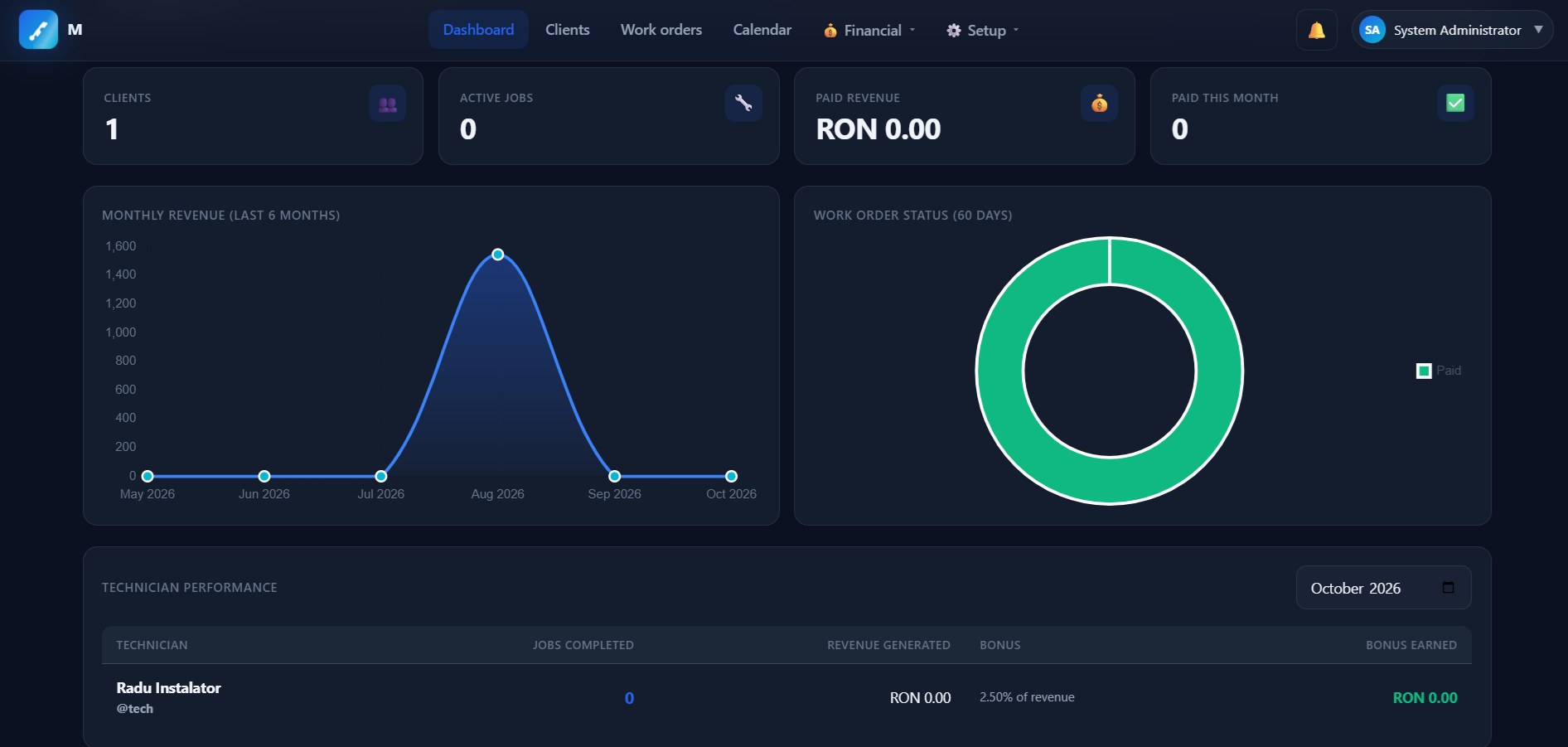The height and width of the screenshot is (747, 1568).
Task: Click the Monthly Revenue chart title
Action: [x=220, y=216]
